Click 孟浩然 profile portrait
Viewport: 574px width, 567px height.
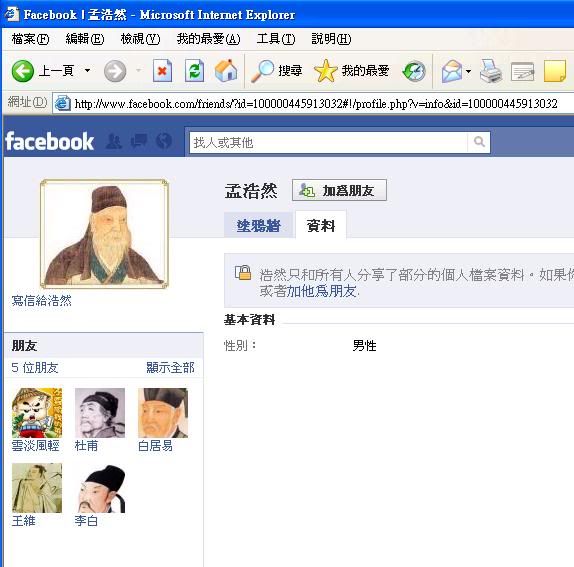tap(104, 234)
